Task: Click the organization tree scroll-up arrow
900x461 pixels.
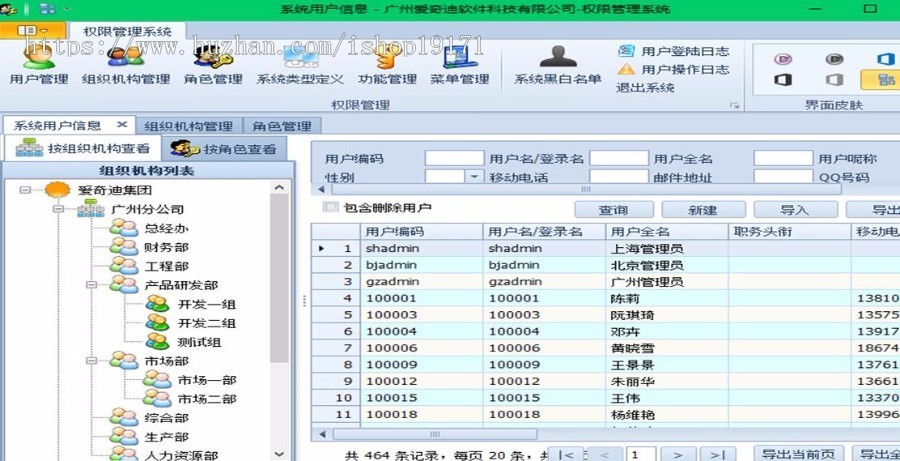Action: [280, 187]
